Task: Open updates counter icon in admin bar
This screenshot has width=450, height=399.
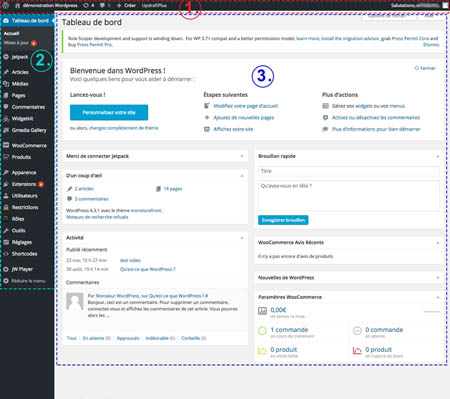Action: (x=86, y=5)
